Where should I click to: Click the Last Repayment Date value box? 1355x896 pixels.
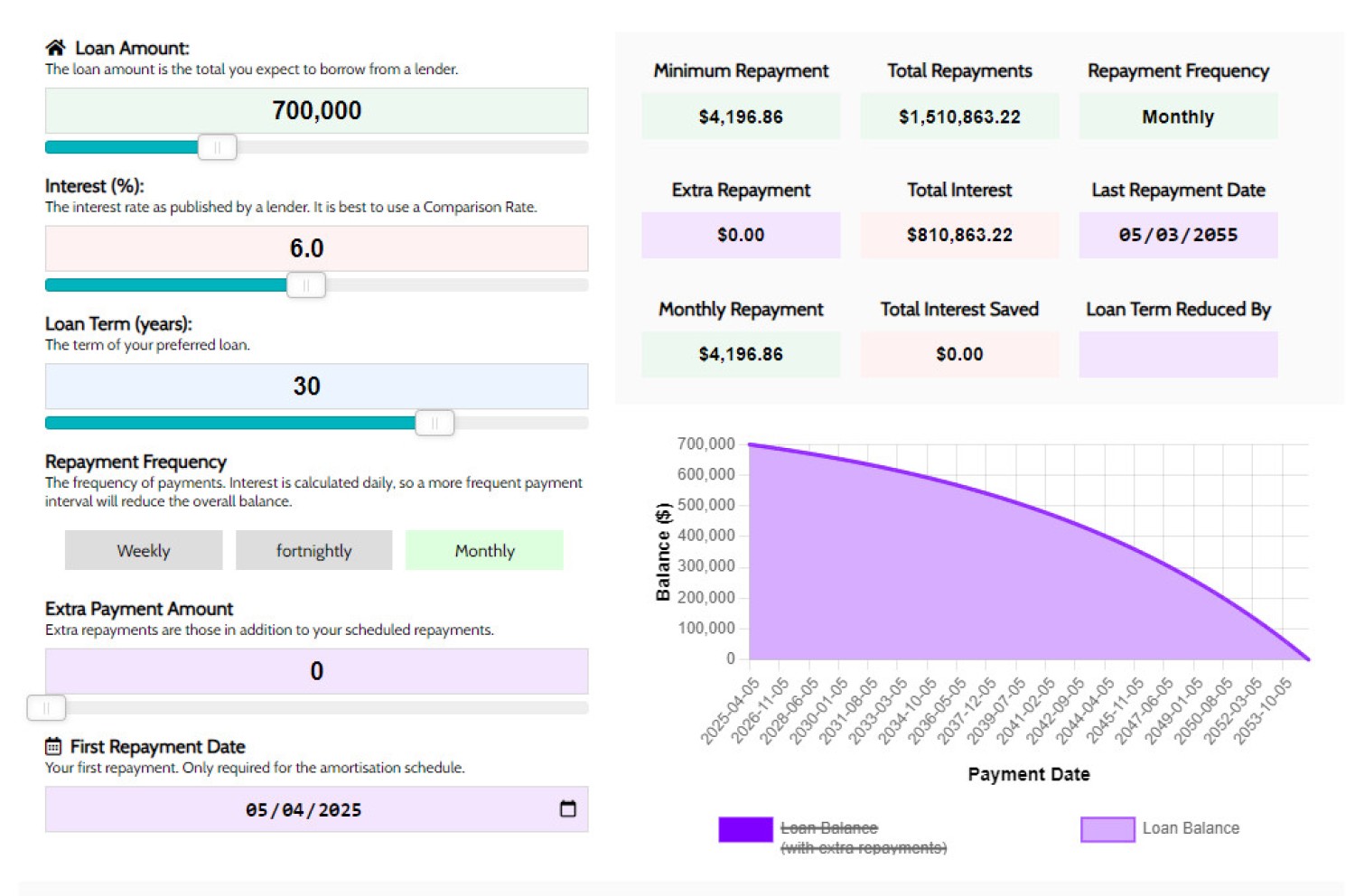coord(1177,235)
